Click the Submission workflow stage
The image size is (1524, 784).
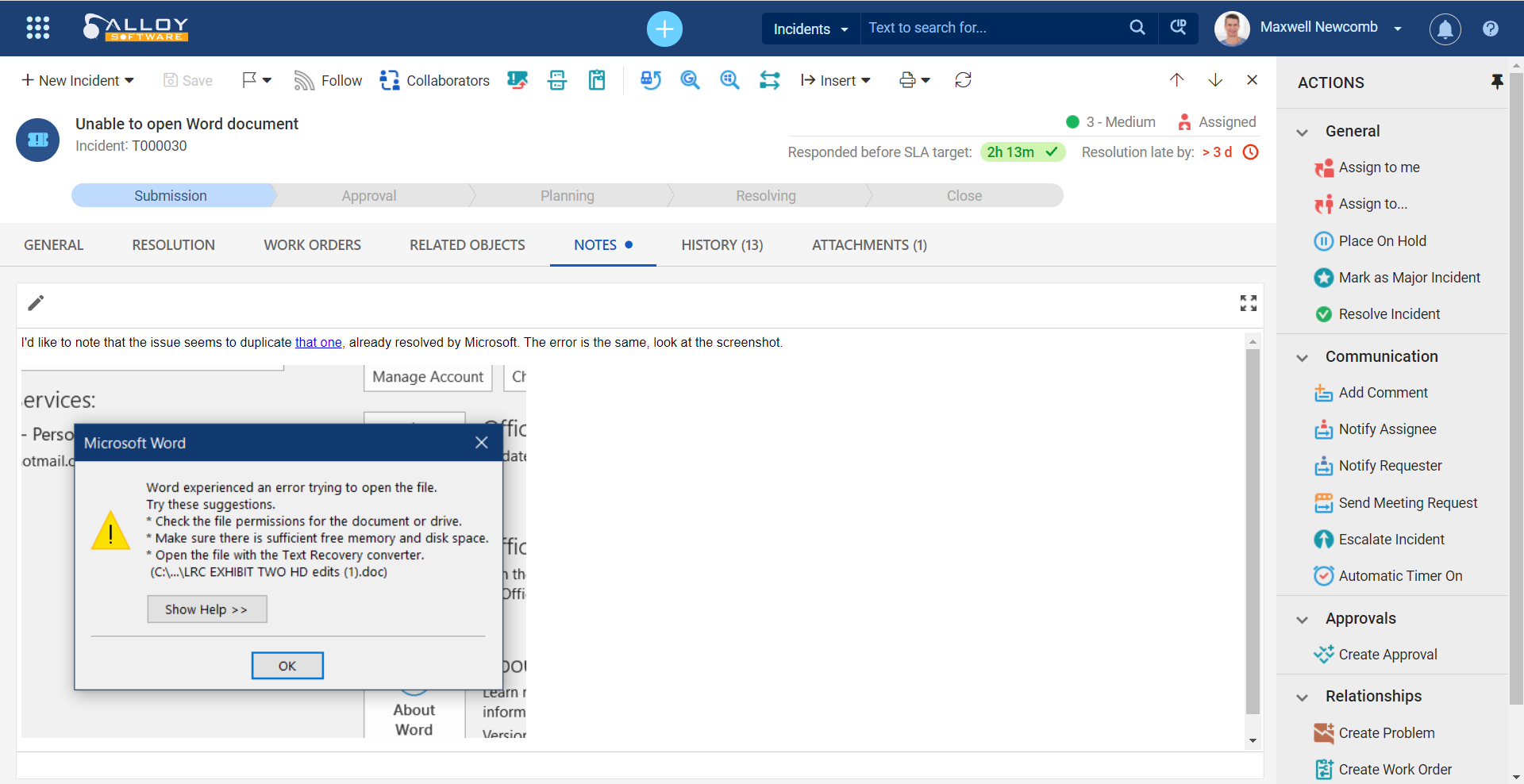(171, 196)
